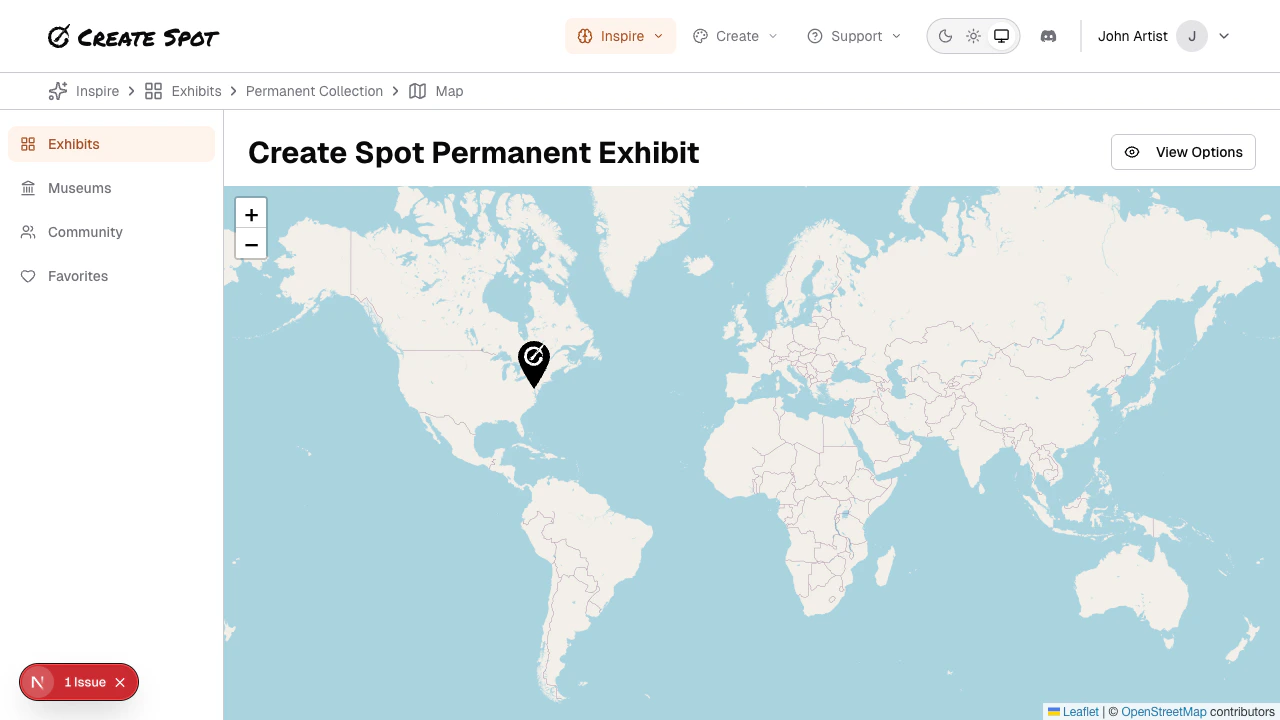Image resolution: width=1280 pixels, height=720 pixels.
Task: Click the Map breadcrumb icon
Action: coord(417,91)
